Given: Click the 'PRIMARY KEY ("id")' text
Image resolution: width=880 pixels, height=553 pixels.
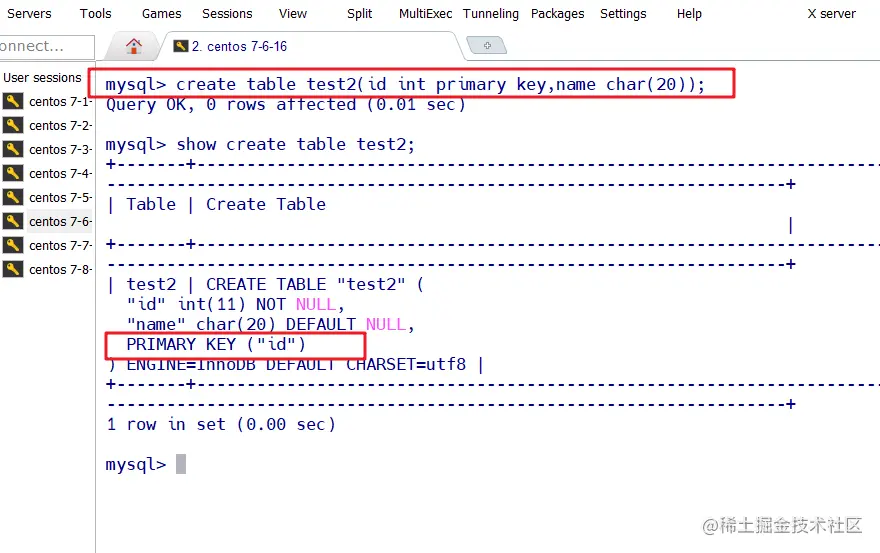Looking at the screenshot, I should (x=216, y=344).
